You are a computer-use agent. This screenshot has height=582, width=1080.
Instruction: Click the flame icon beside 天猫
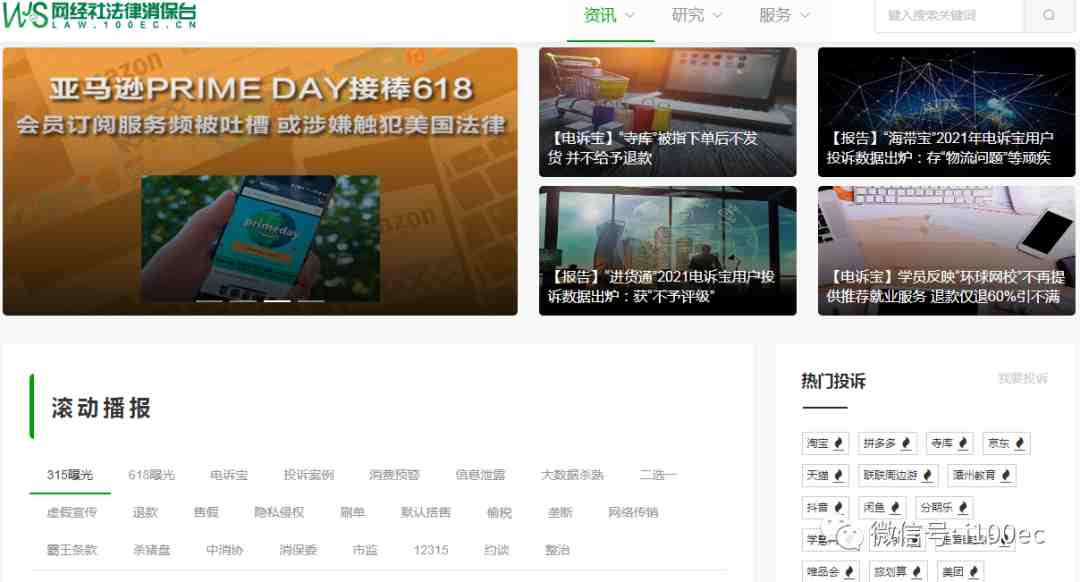tap(838, 475)
